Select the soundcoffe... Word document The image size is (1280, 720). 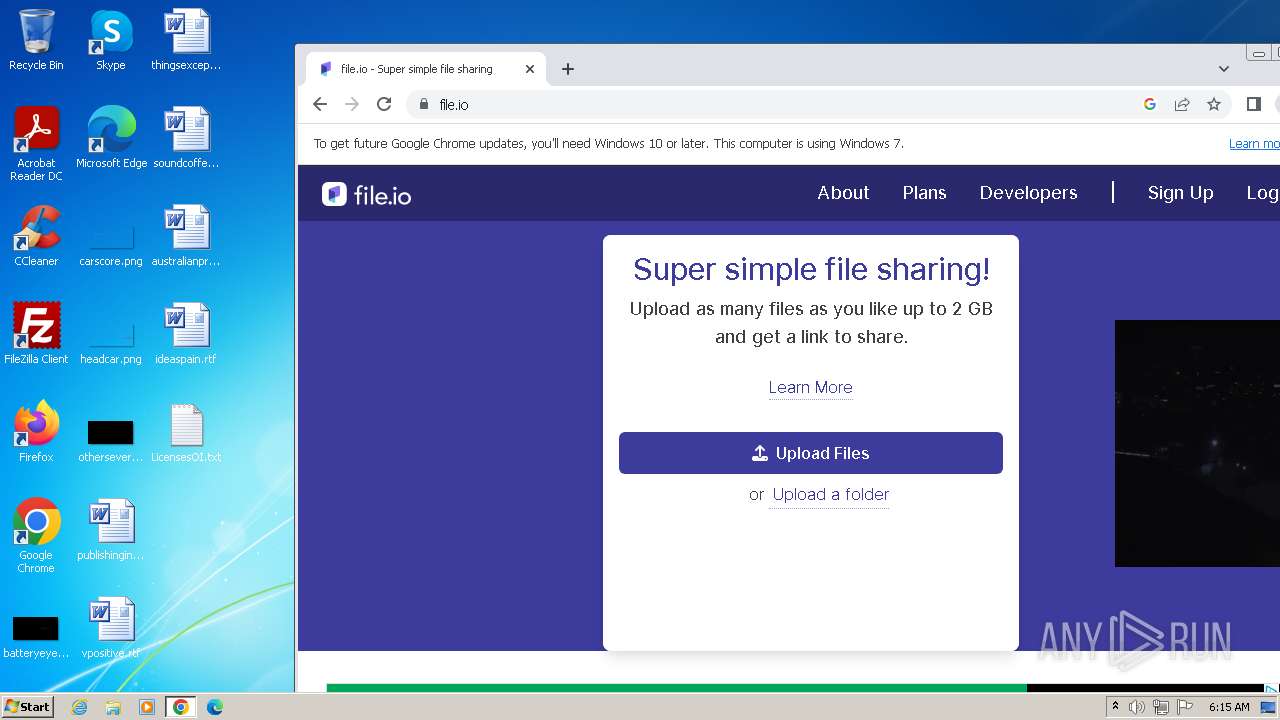pyautogui.click(x=186, y=138)
